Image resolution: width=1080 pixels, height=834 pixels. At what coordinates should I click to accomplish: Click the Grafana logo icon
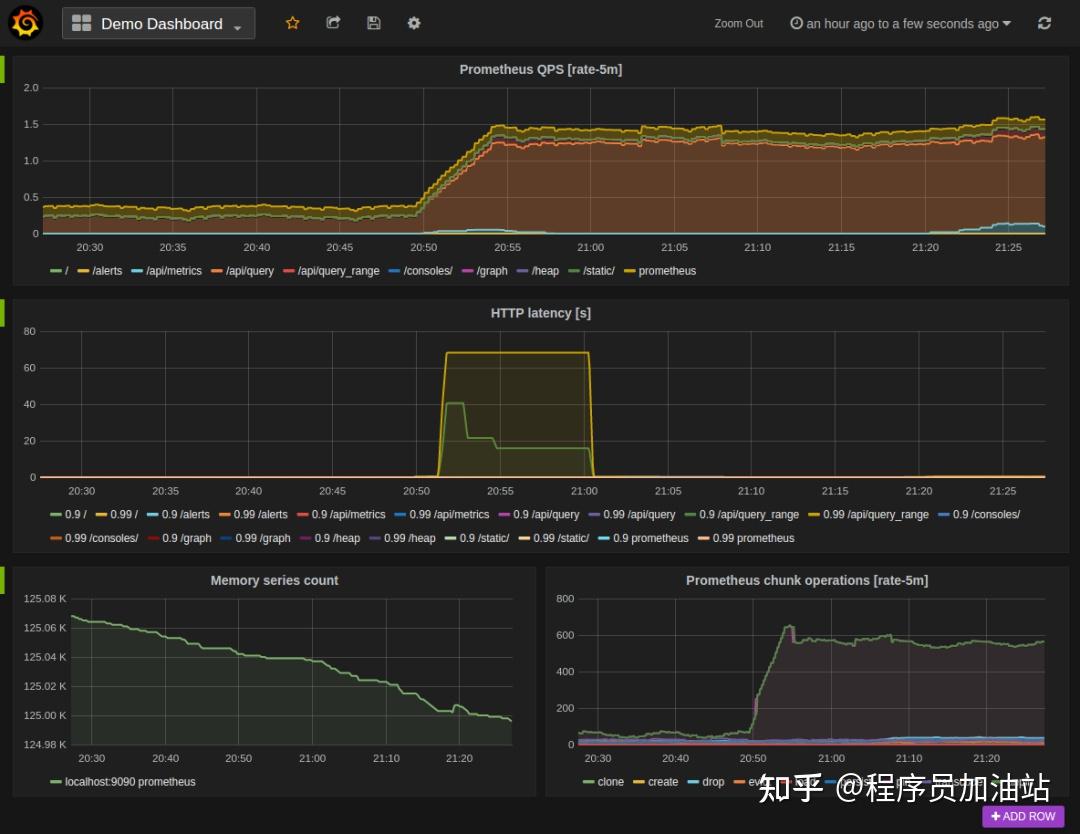25,23
